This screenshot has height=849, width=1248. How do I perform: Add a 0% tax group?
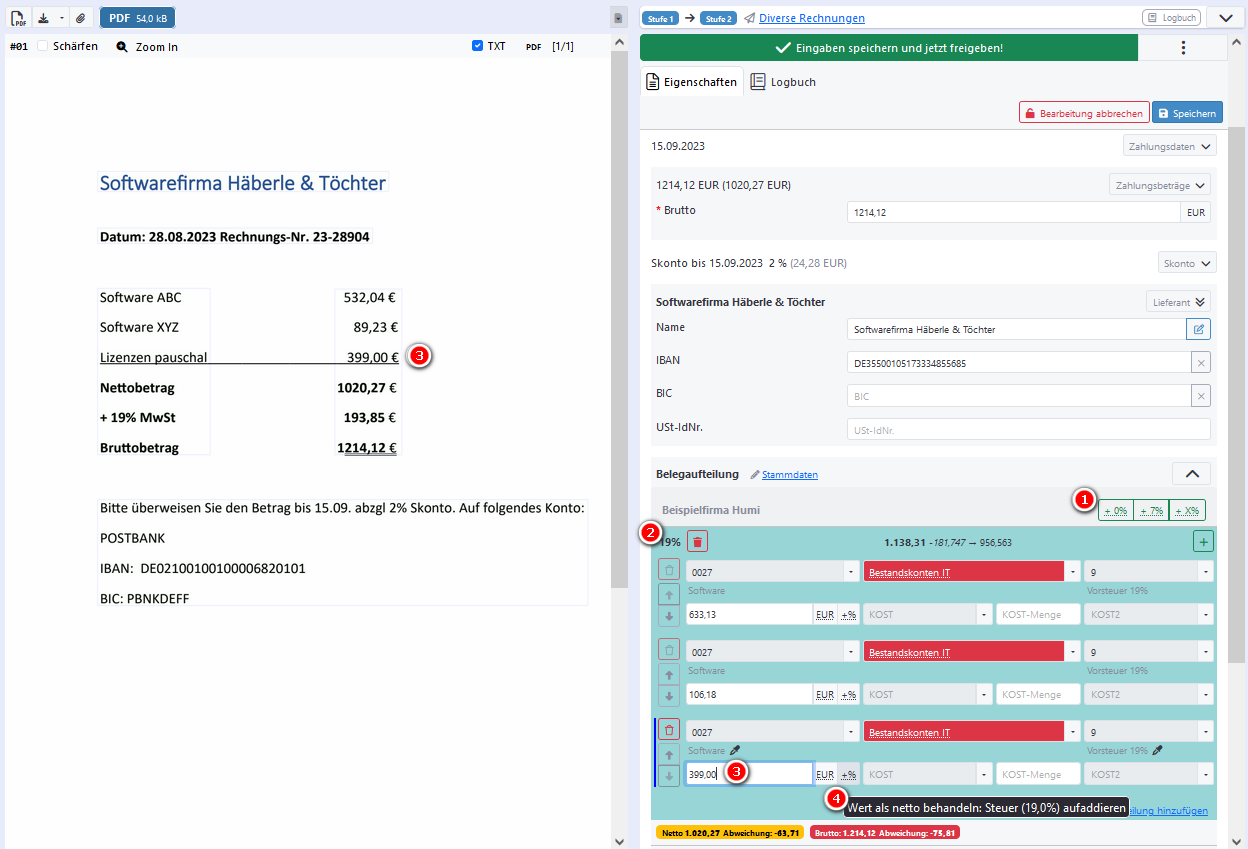(1116, 510)
